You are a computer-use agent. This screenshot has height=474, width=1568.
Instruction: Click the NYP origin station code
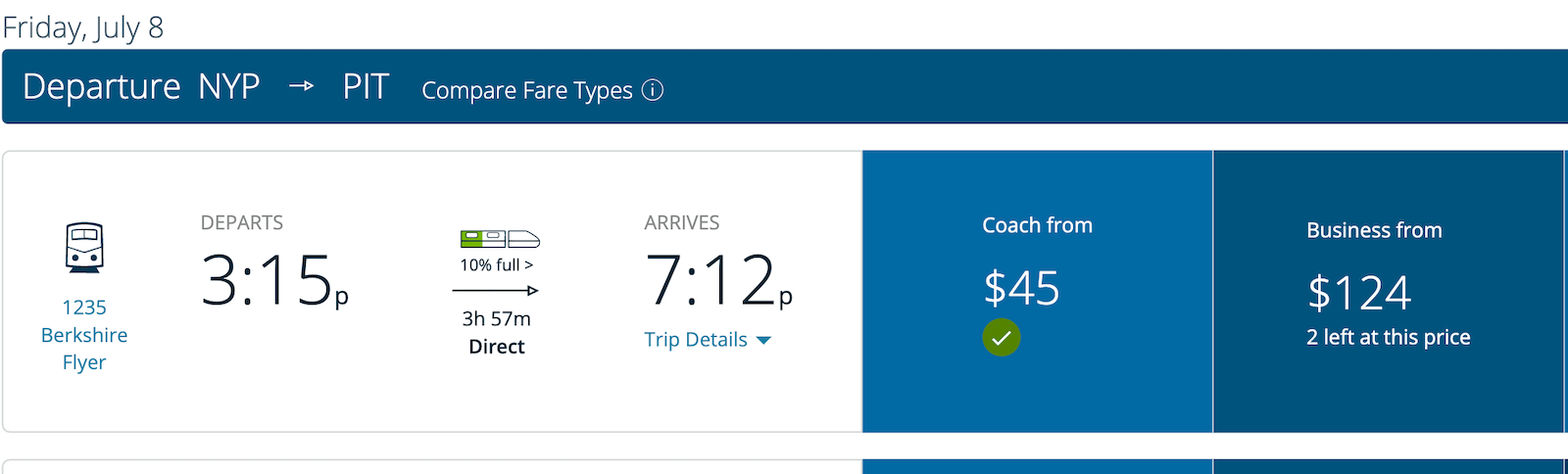[x=229, y=87]
